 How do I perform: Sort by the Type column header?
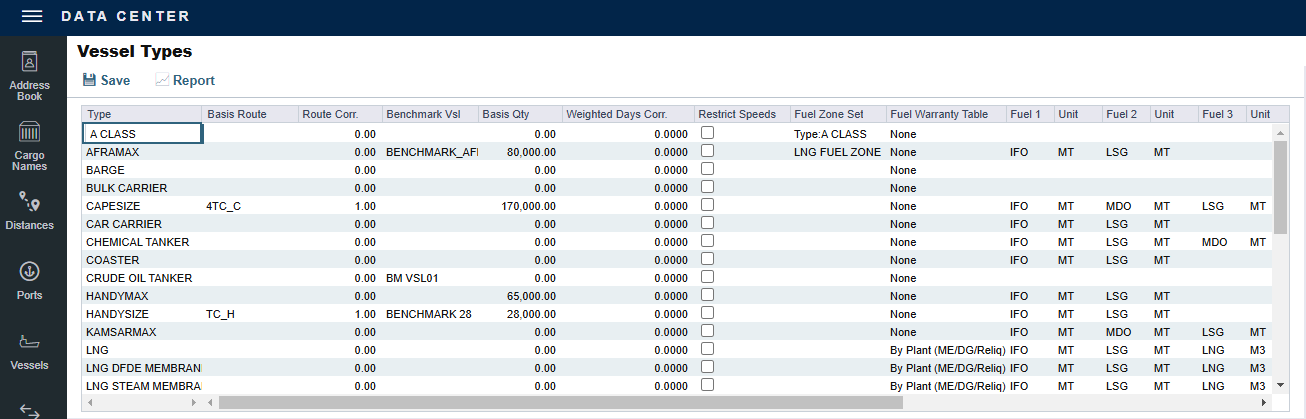pyautogui.click(x=142, y=114)
